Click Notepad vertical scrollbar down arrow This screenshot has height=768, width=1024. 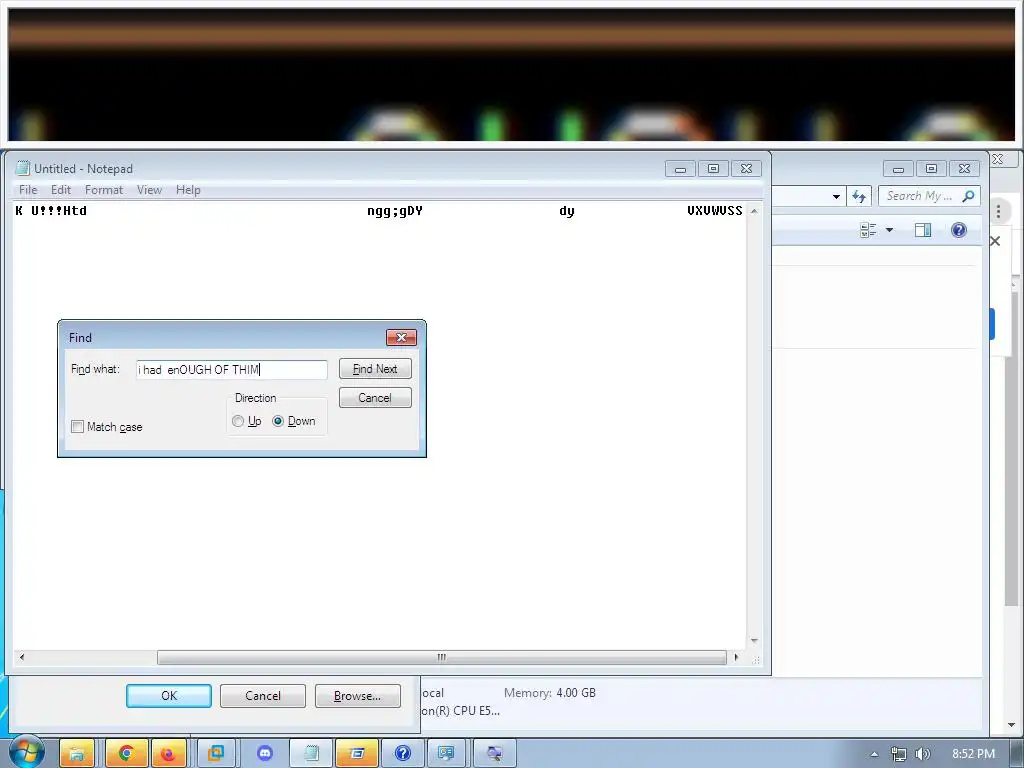754,641
